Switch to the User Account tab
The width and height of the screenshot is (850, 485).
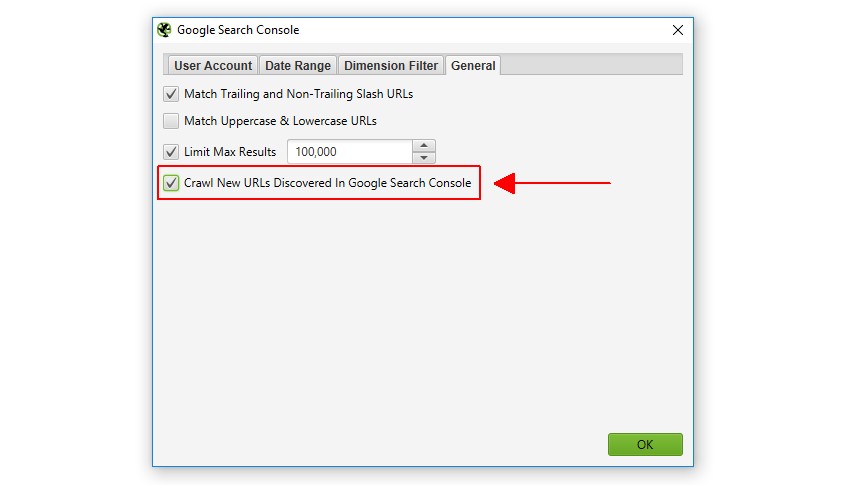pos(212,66)
